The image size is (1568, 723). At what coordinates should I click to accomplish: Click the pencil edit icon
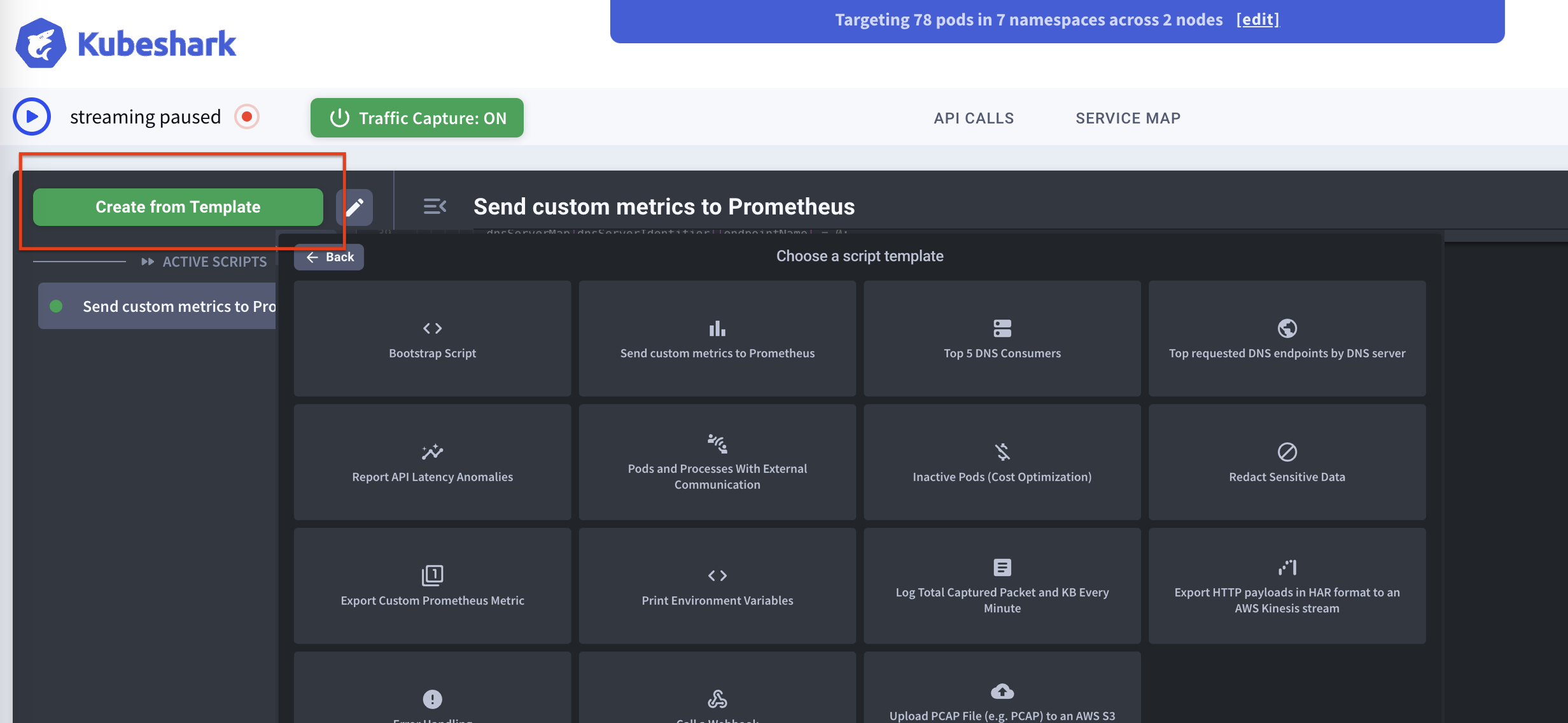[x=354, y=207]
